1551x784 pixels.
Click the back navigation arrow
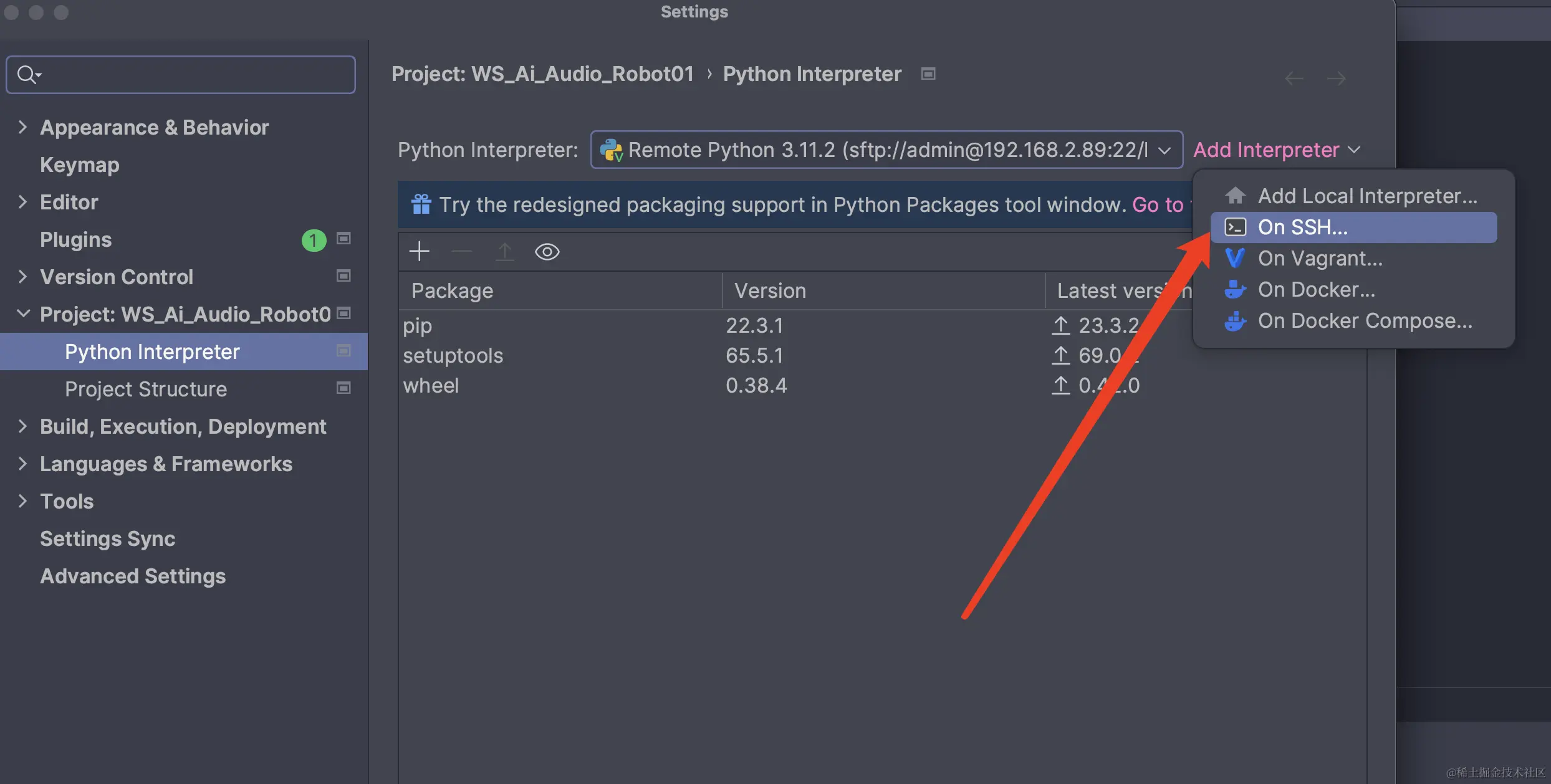click(1294, 78)
